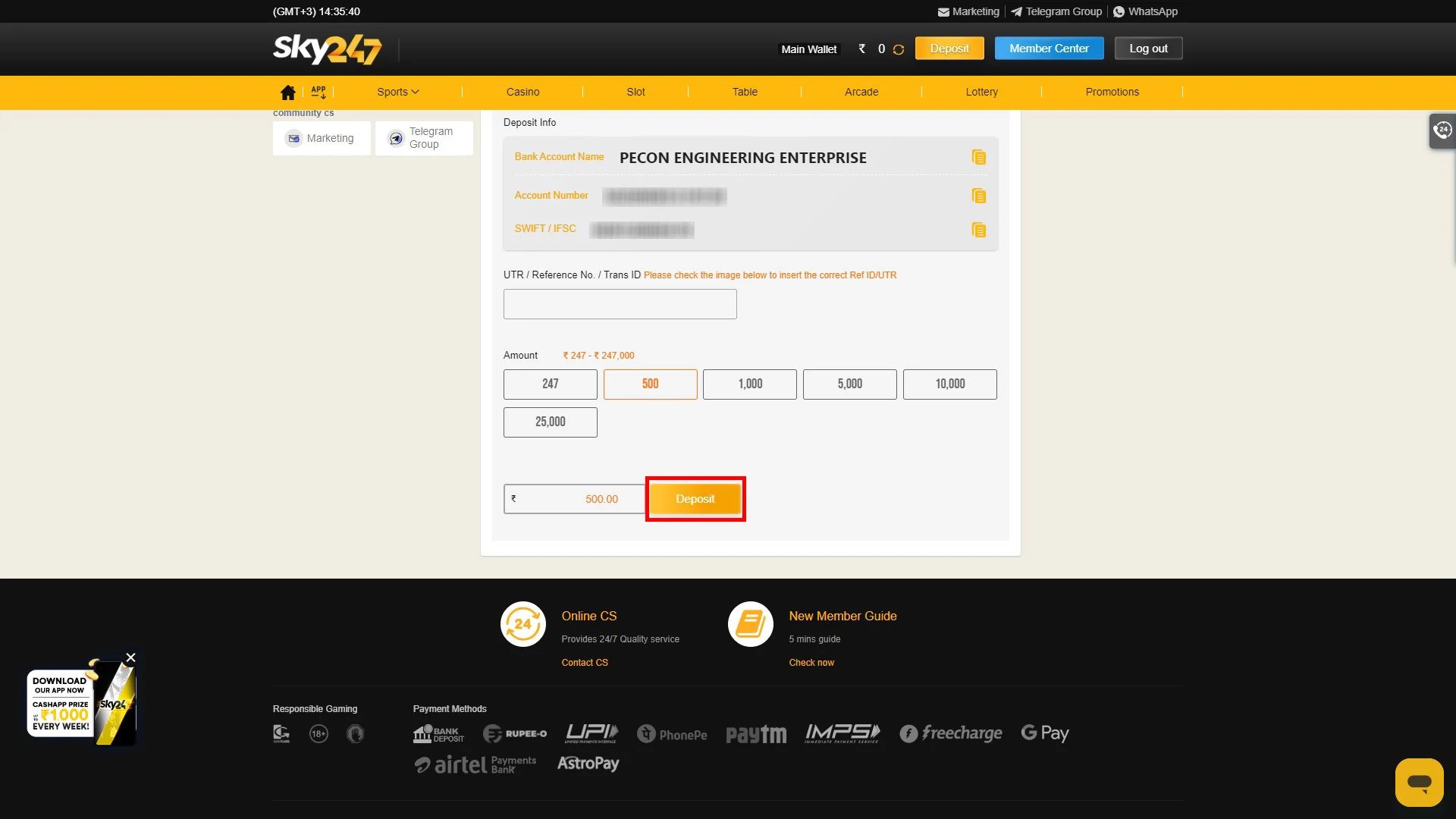
Task: Open the Sports dropdown menu
Action: click(398, 92)
